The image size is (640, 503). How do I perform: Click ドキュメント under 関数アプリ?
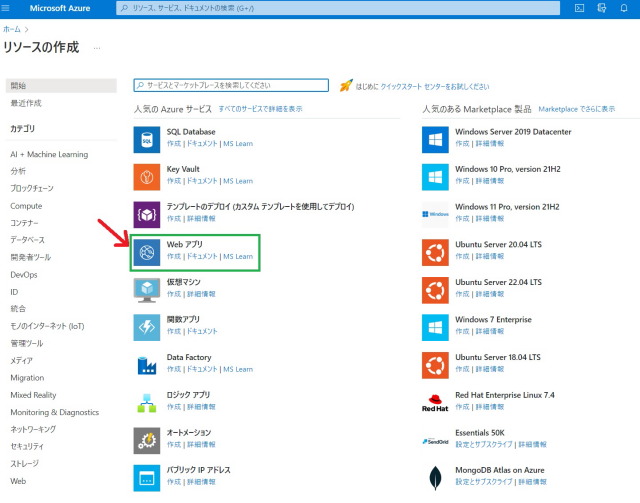tap(202, 331)
